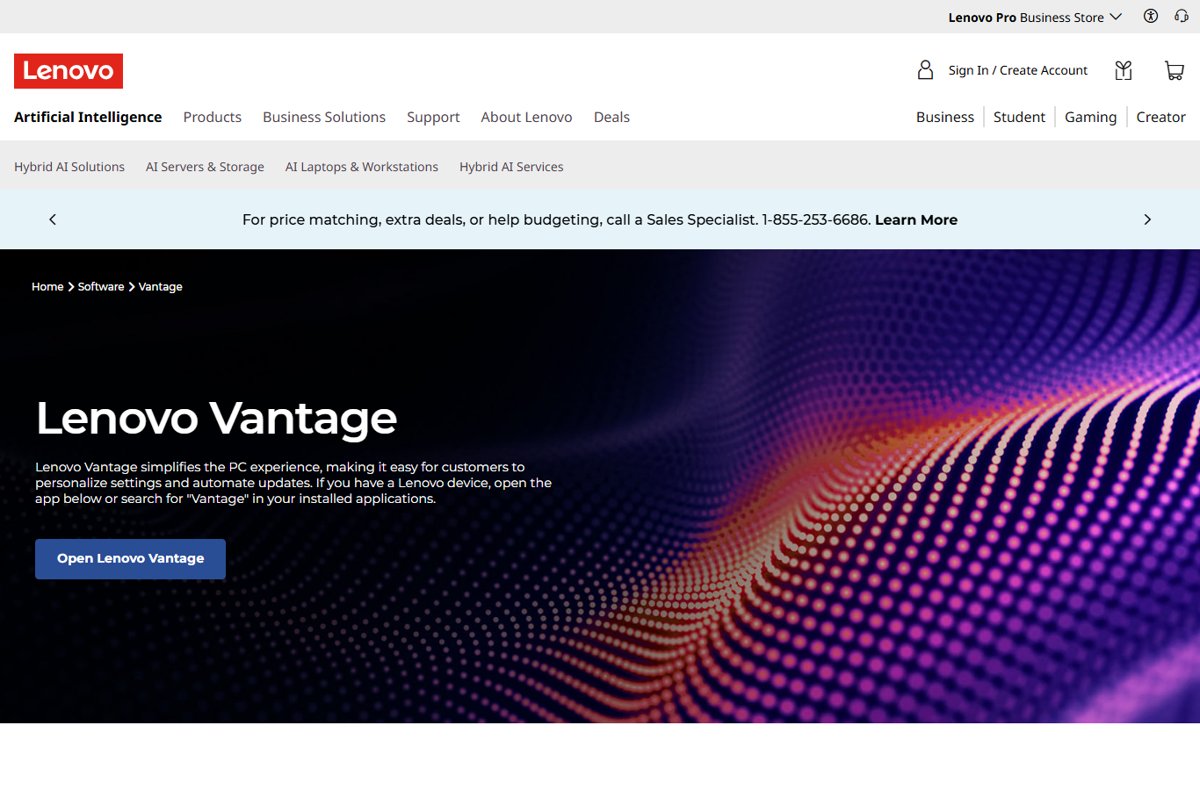Open the Products menu

click(212, 117)
